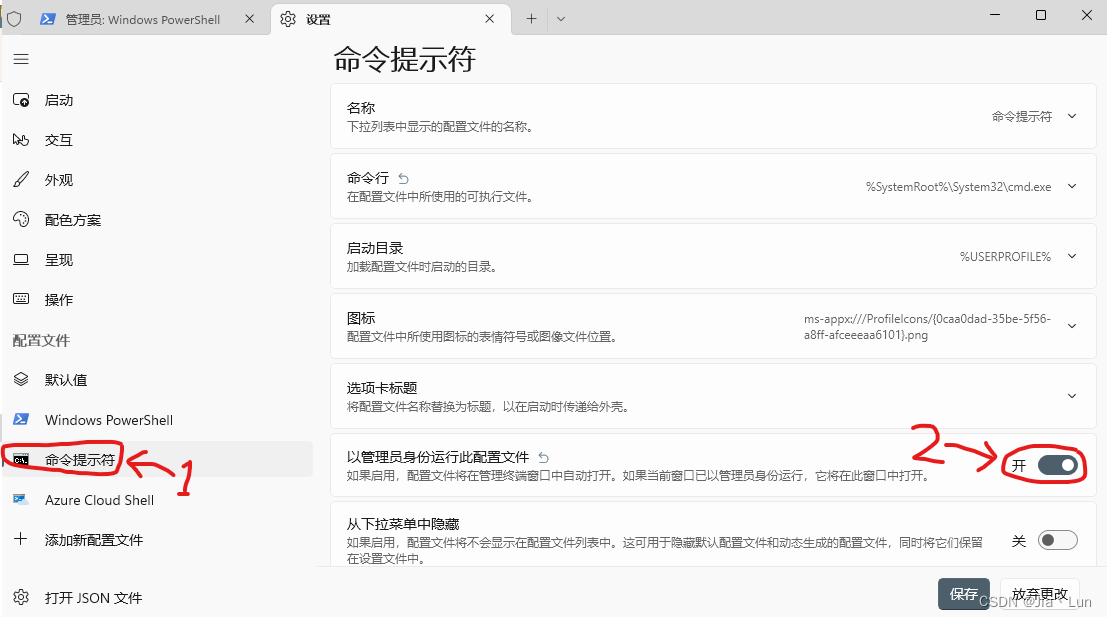Click the 放弃更改 button
Image resolution: width=1107 pixels, height=617 pixels.
coord(1040,594)
